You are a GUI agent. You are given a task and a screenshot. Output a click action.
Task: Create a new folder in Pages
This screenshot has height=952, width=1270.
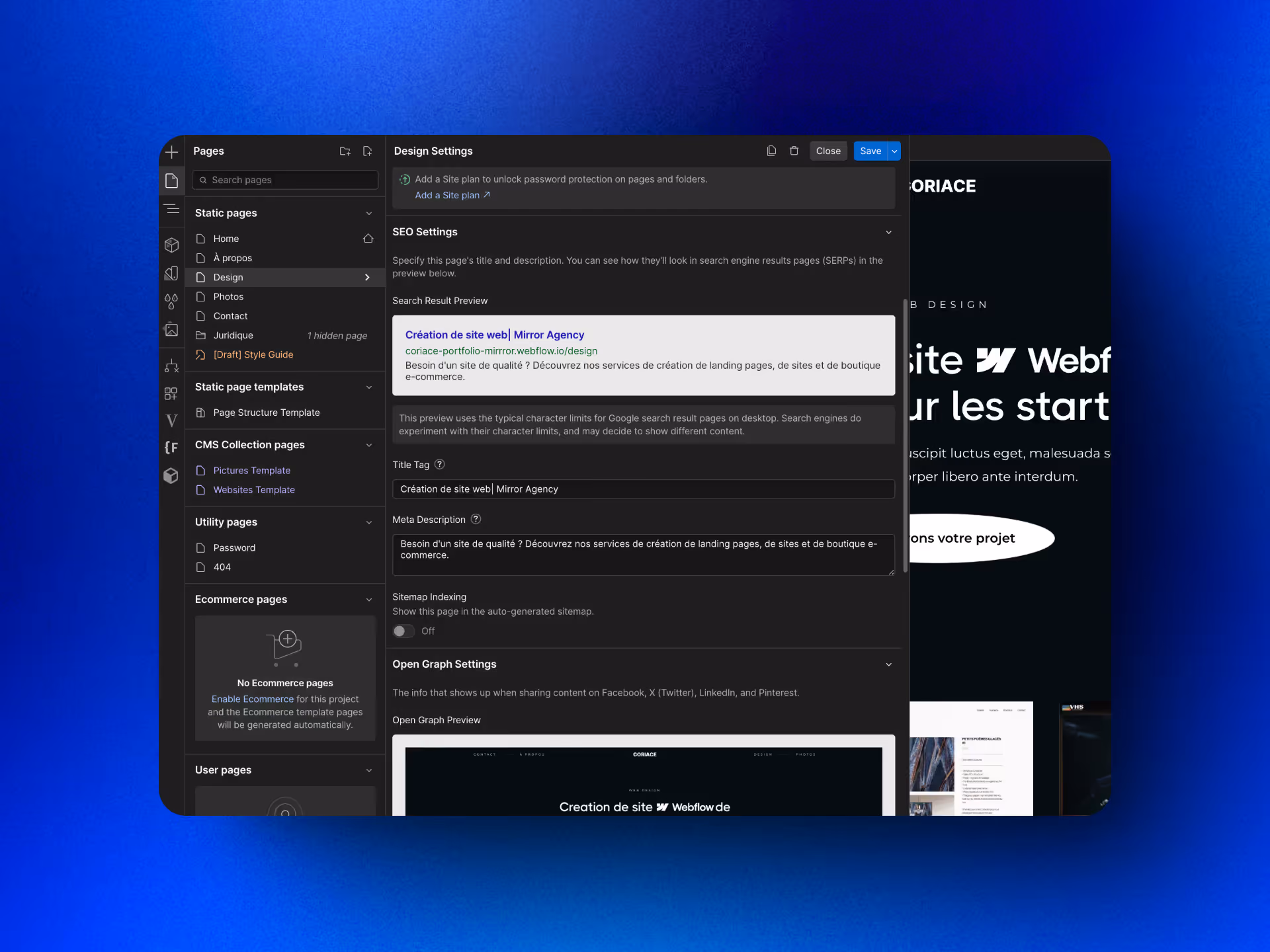(x=345, y=151)
